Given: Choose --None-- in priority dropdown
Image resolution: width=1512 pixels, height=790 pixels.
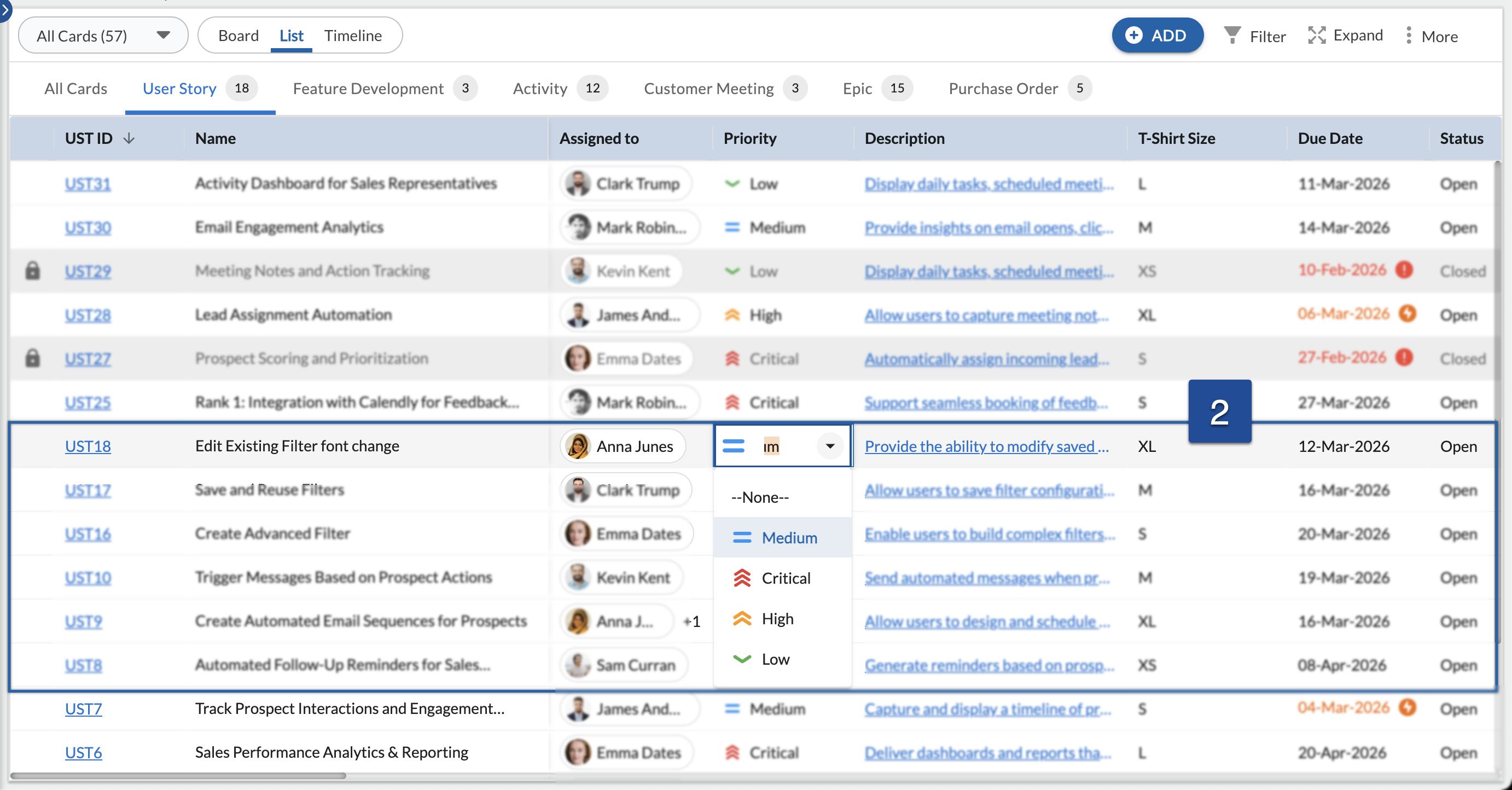Looking at the screenshot, I should click(782, 497).
